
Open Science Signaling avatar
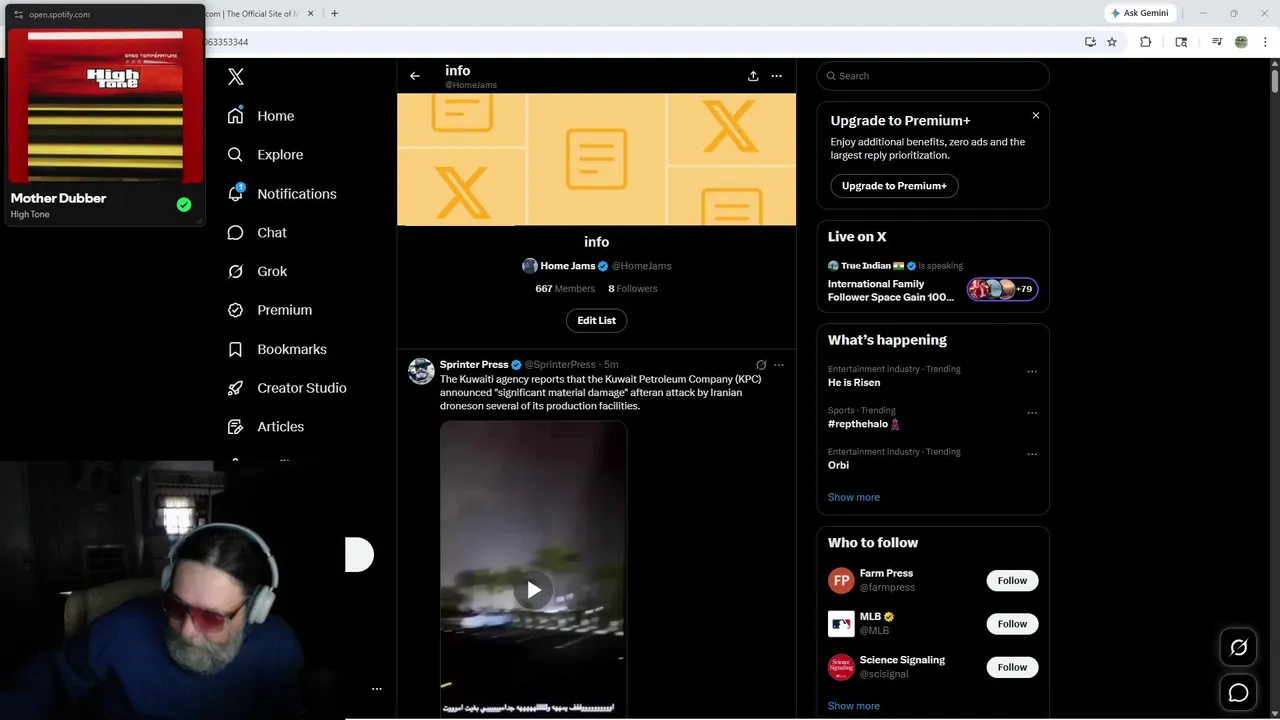click(841, 667)
